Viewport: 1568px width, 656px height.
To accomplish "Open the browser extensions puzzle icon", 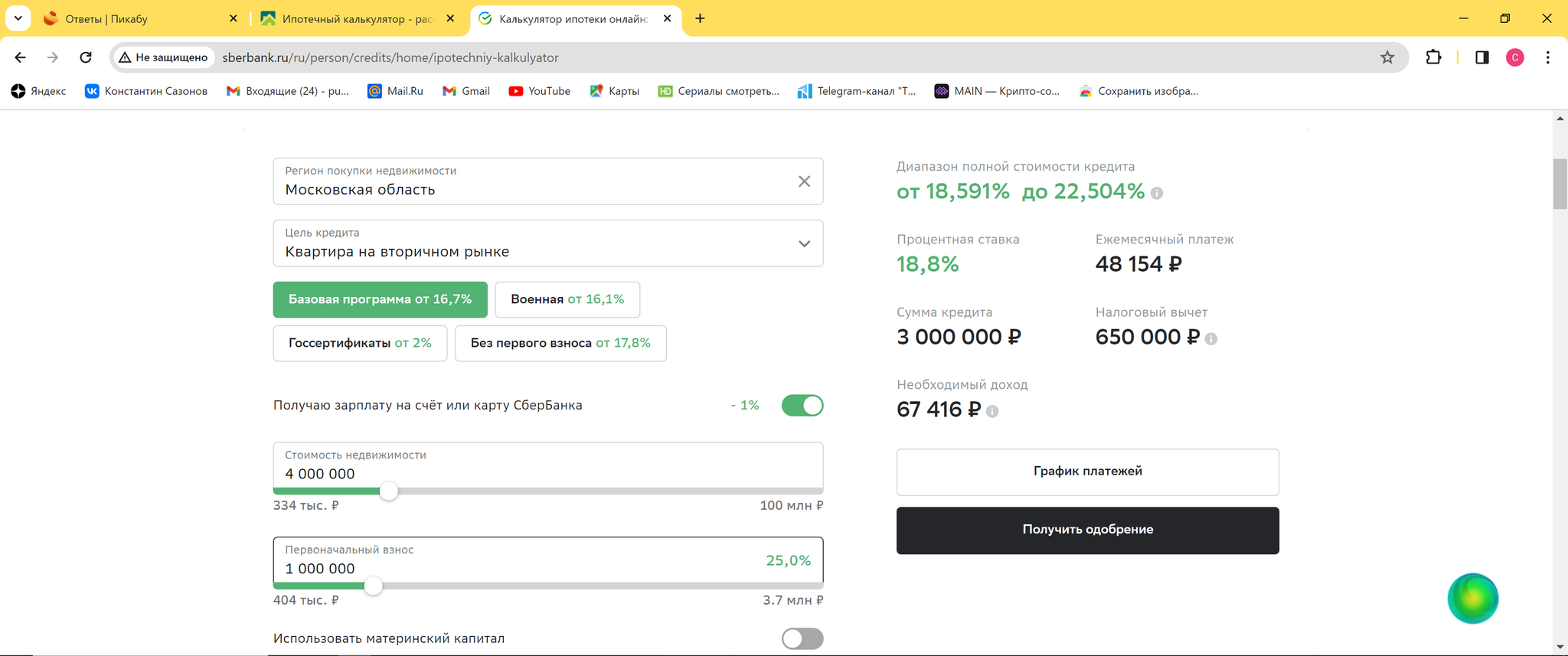I will point(1433,57).
